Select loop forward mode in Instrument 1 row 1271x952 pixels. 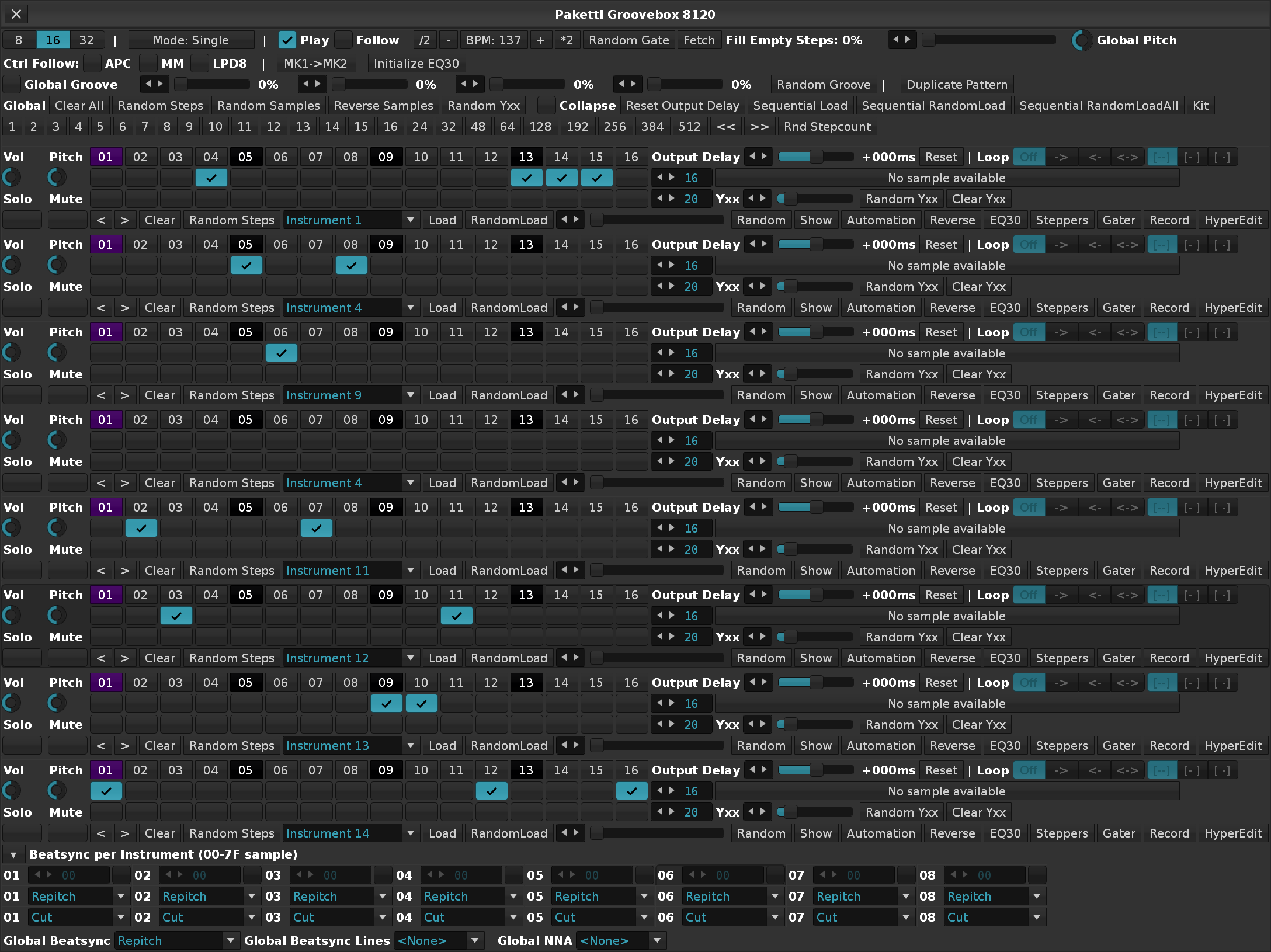coord(1061,157)
